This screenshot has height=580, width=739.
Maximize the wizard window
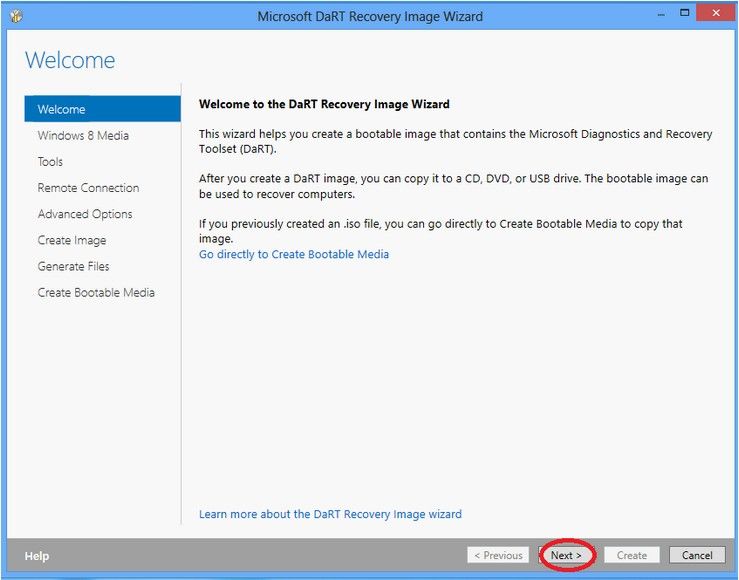tap(684, 13)
